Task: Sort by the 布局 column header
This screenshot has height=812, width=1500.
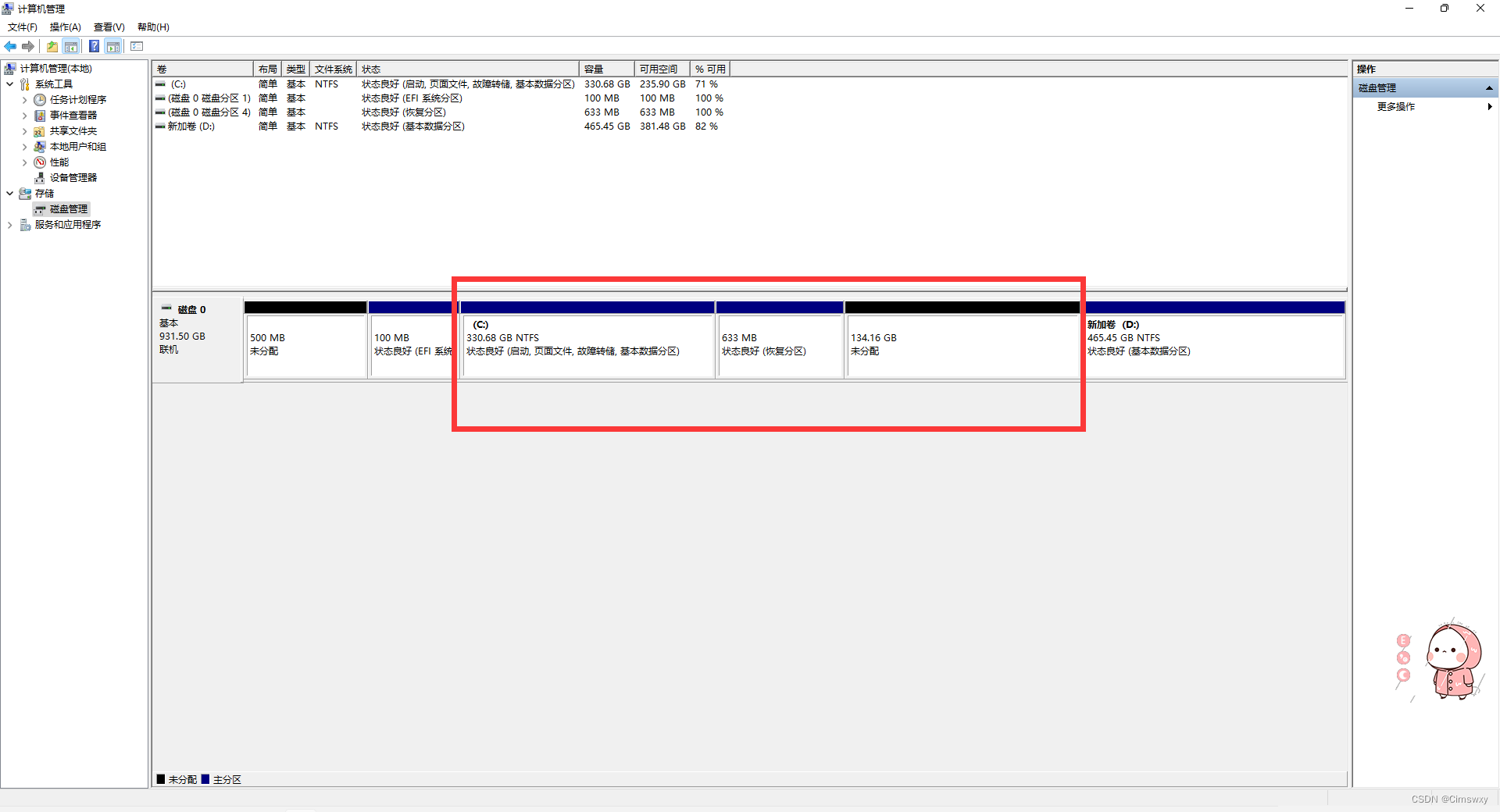Action: coord(268,69)
